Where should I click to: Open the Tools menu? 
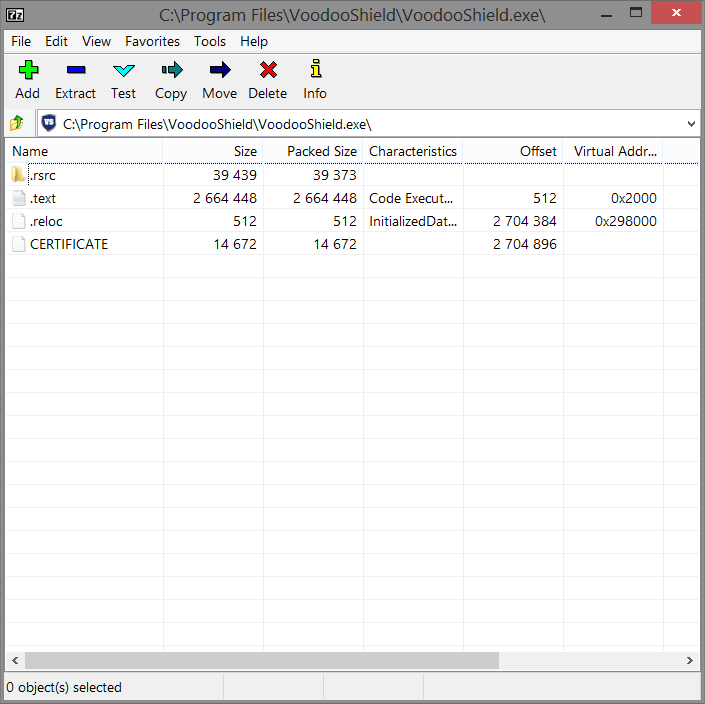click(210, 41)
